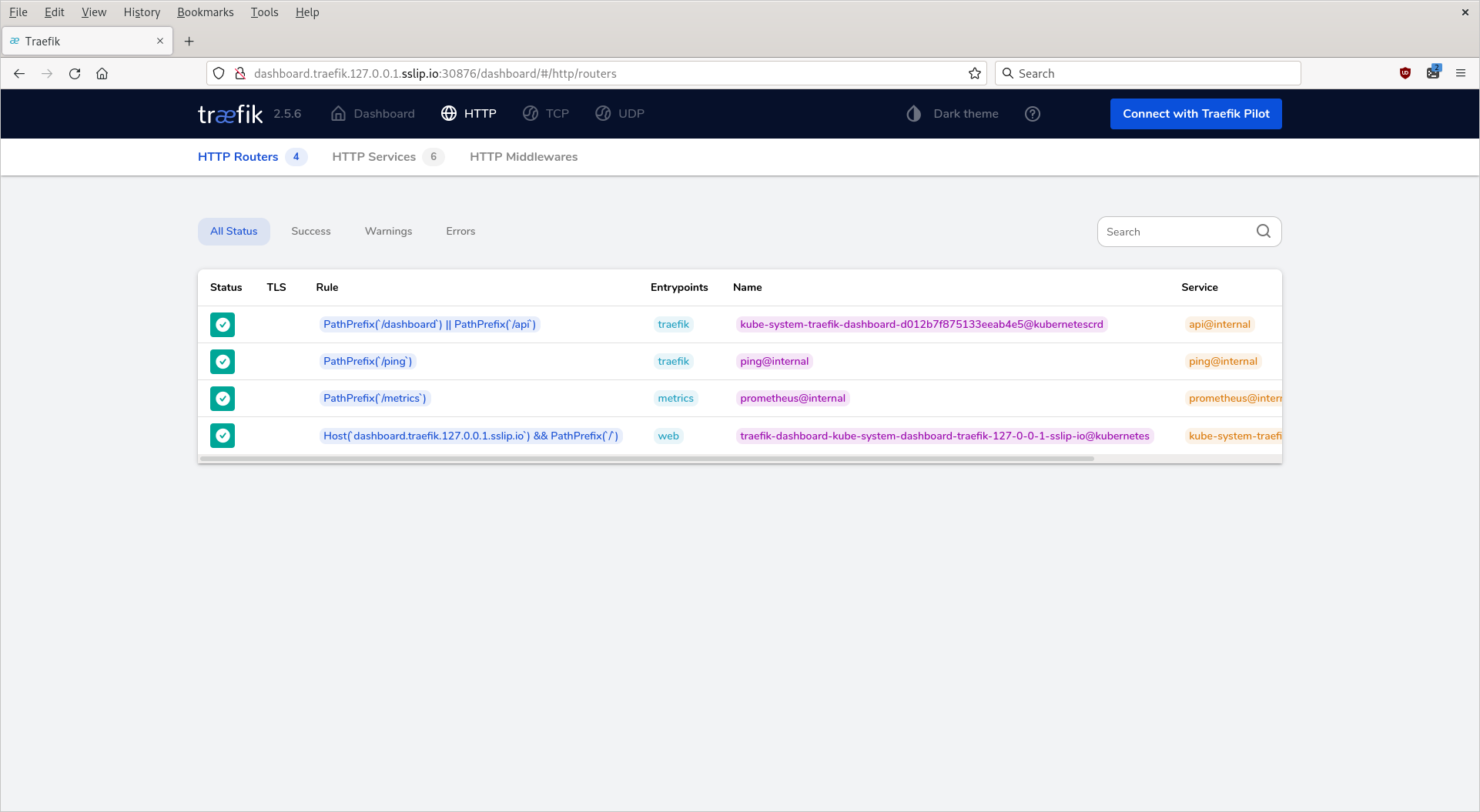This screenshot has height=812, width=1480.
Task: Click Connect with Traefik Pilot button
Action: 1196,114
